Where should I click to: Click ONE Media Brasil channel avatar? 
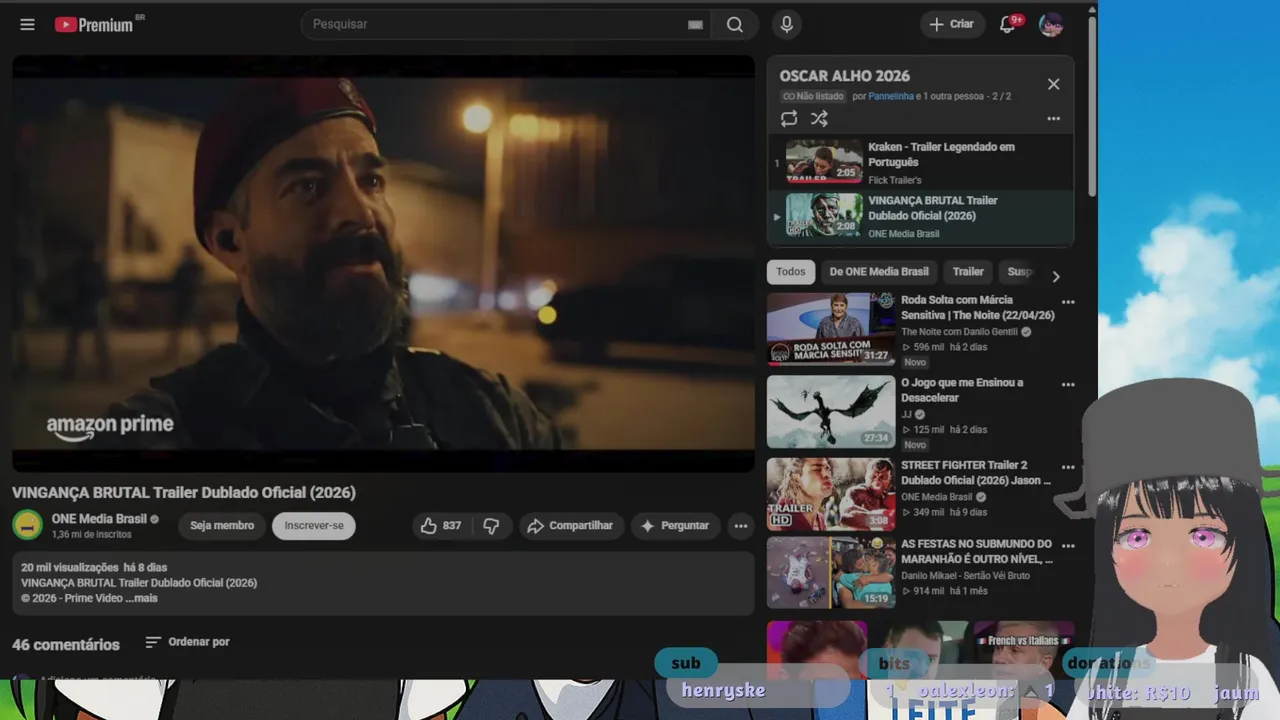[x=28, y=525]
